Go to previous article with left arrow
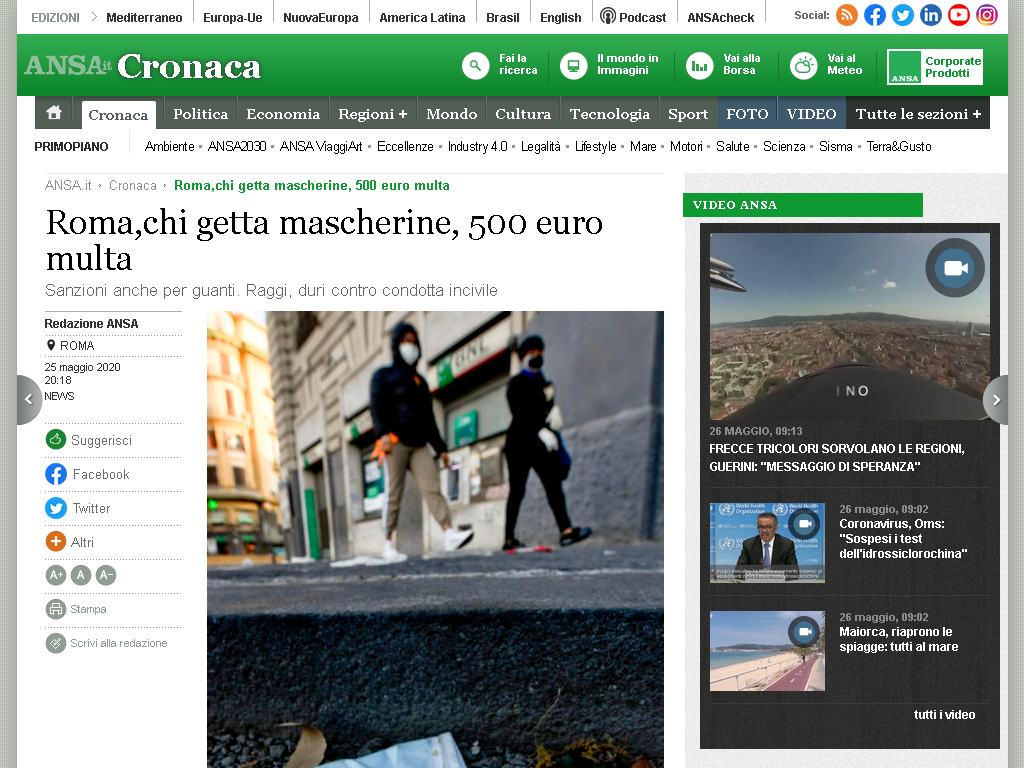Image resolution: width=1024 pixels, height=768 pixels. pos(29,400)
